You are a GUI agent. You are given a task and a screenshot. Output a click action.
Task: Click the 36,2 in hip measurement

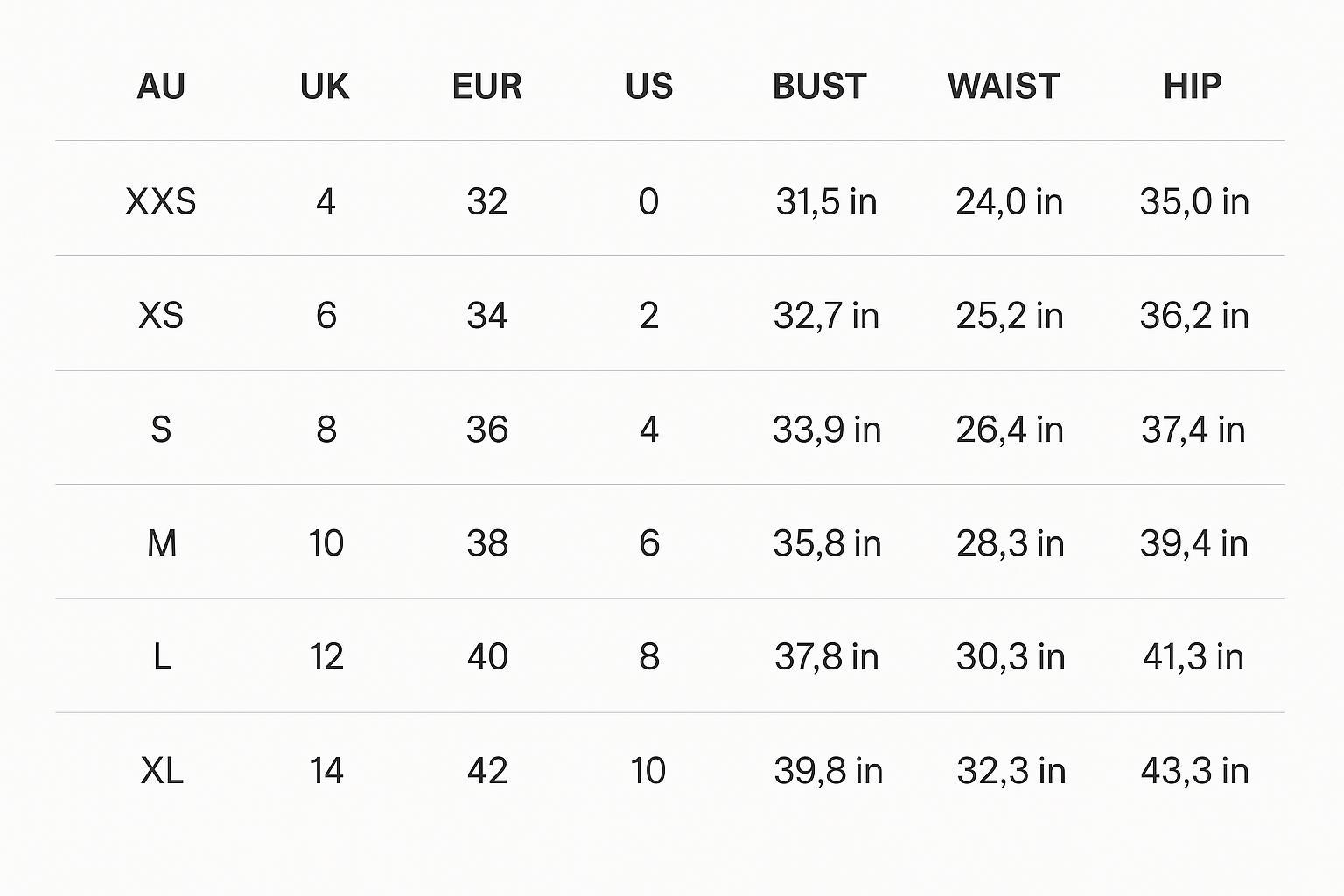(1194, 316)
